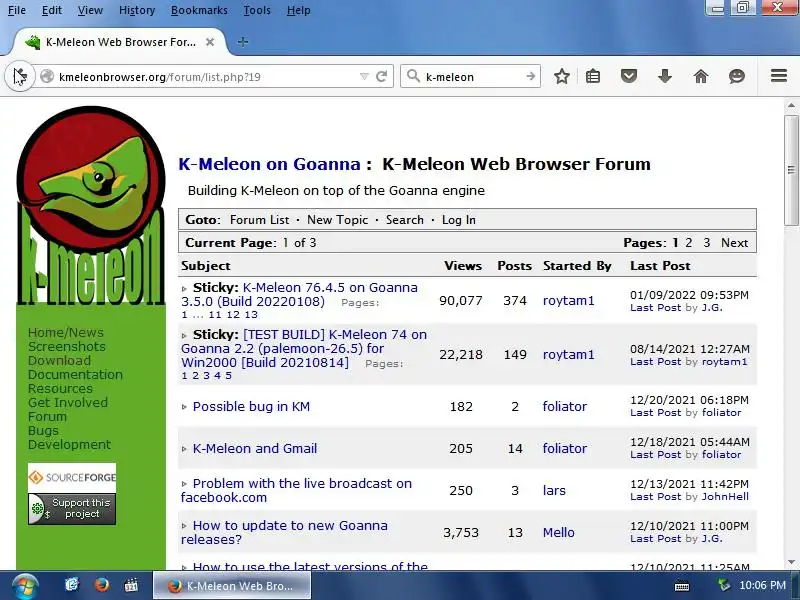The height and width of the screenshot is (600, 800).
Task: Click the search box containing k-meleon
Action: click(x=472, y=77)
